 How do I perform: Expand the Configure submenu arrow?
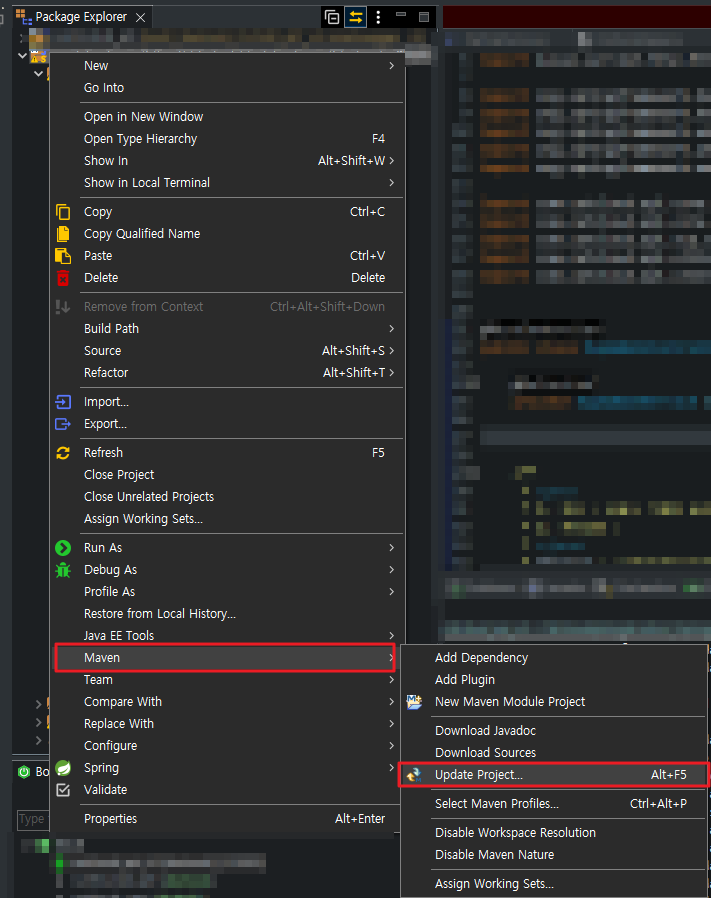point(391,746)
